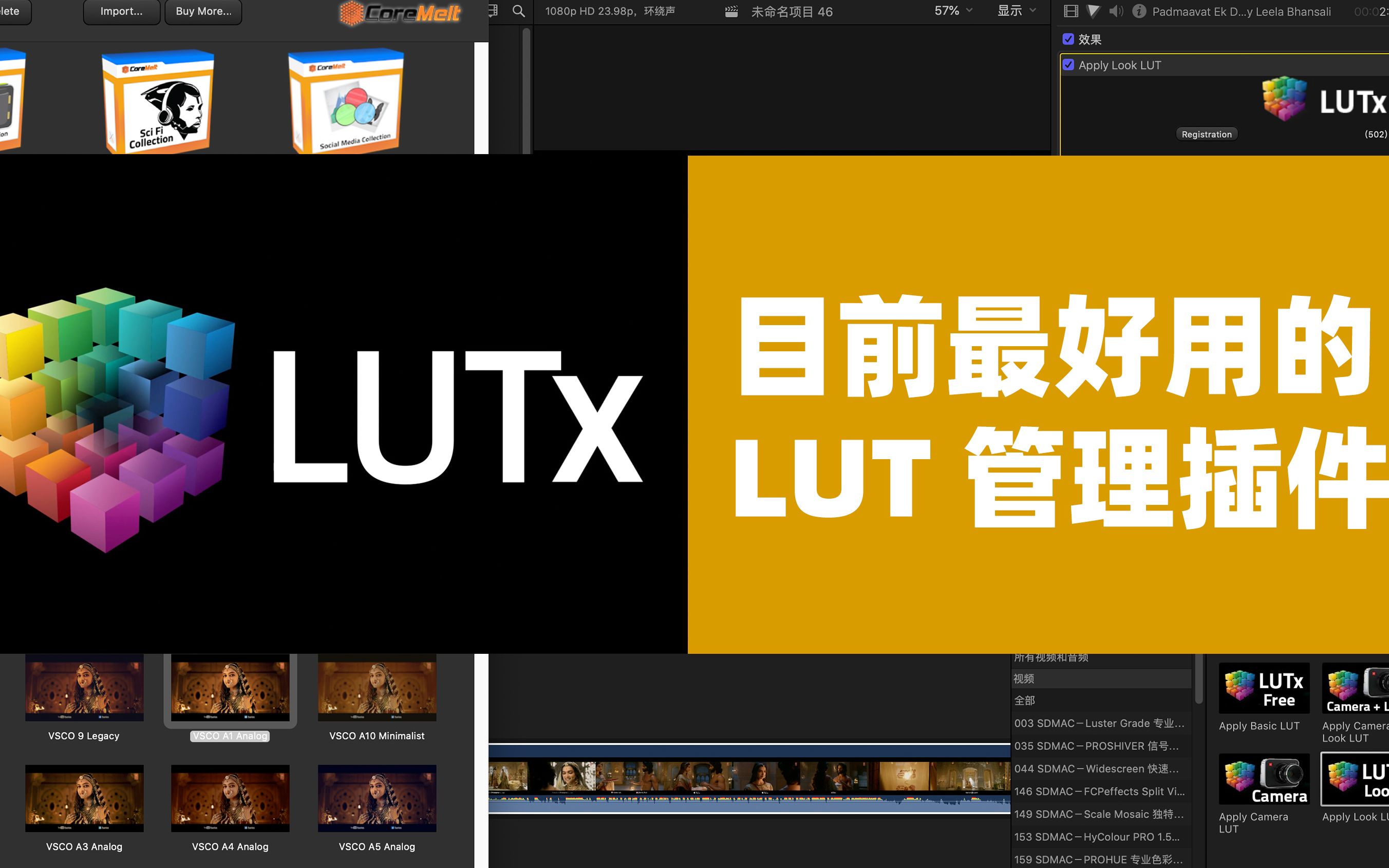Select the Color inspector triangle icon

[x=1093, y=11]
